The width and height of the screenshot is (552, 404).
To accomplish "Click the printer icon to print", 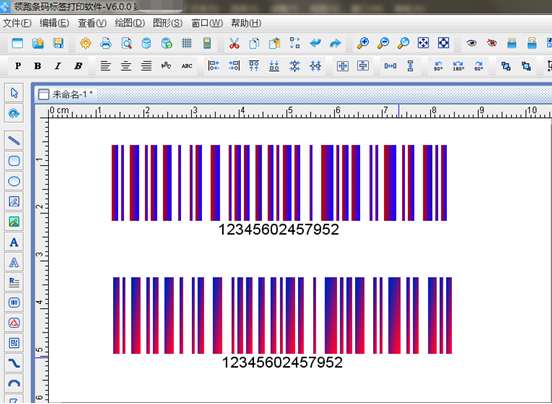I will [106, 43].
